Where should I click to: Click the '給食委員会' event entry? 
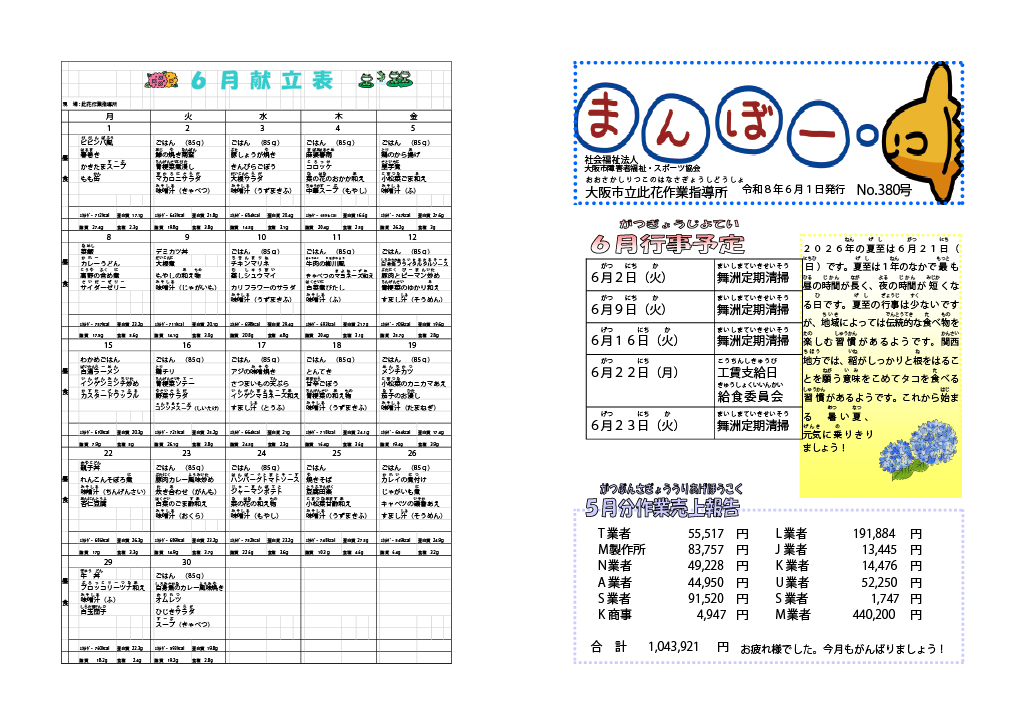pos(750,396)
